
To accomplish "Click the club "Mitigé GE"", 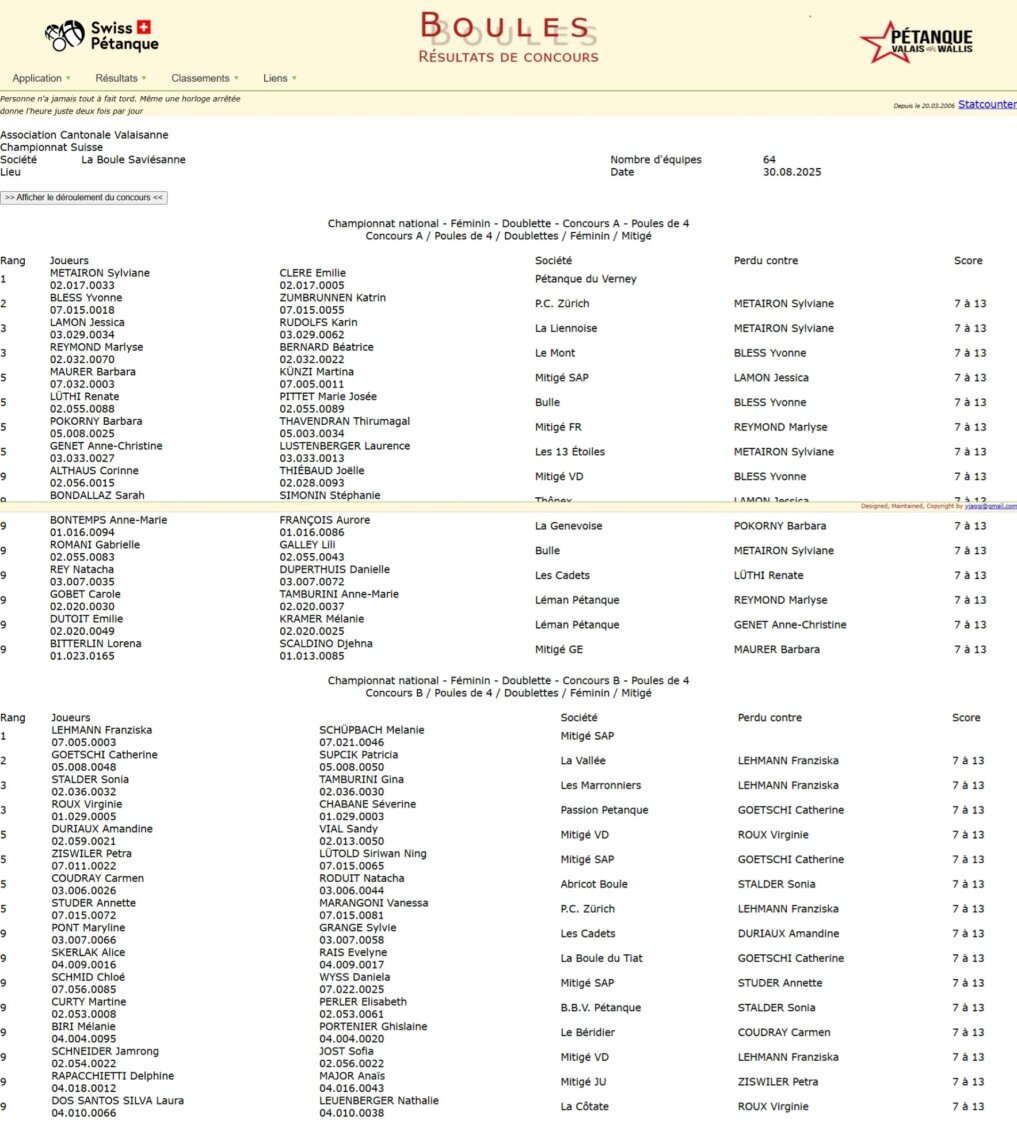I will click(559, 649).
